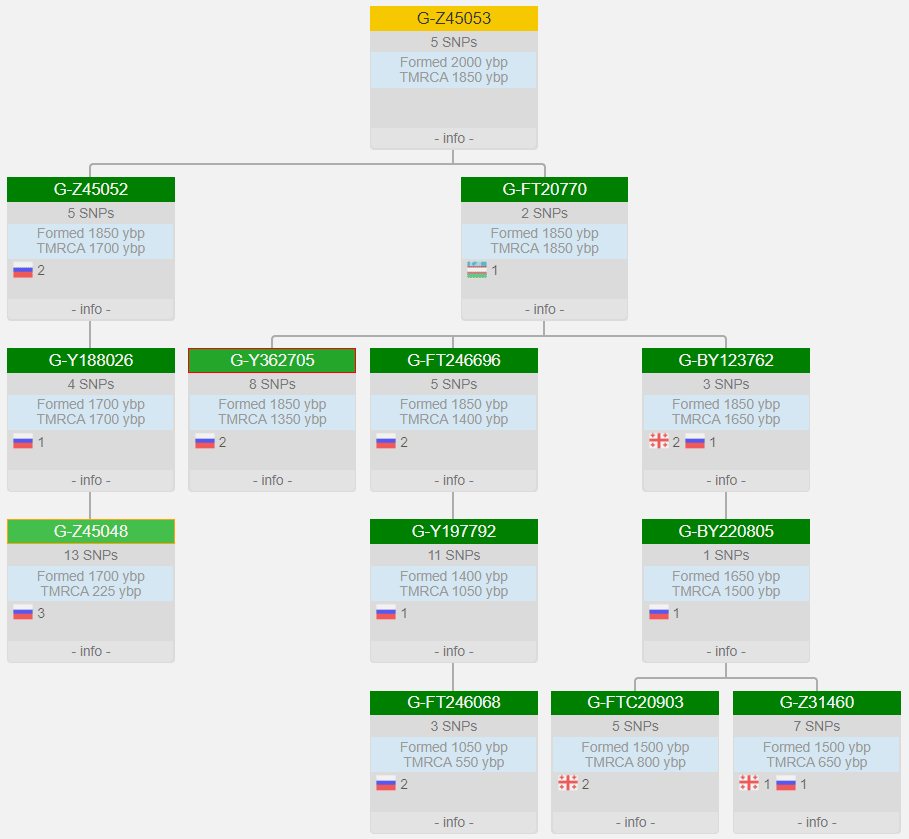Open the info link of G-Y197792

(453, 651)
